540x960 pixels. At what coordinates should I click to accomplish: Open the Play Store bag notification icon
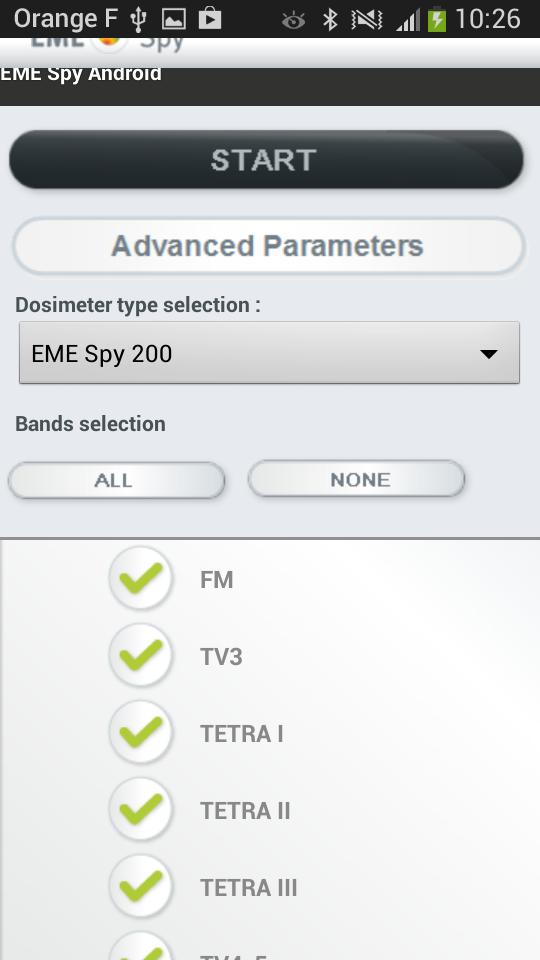coord(209,18)
